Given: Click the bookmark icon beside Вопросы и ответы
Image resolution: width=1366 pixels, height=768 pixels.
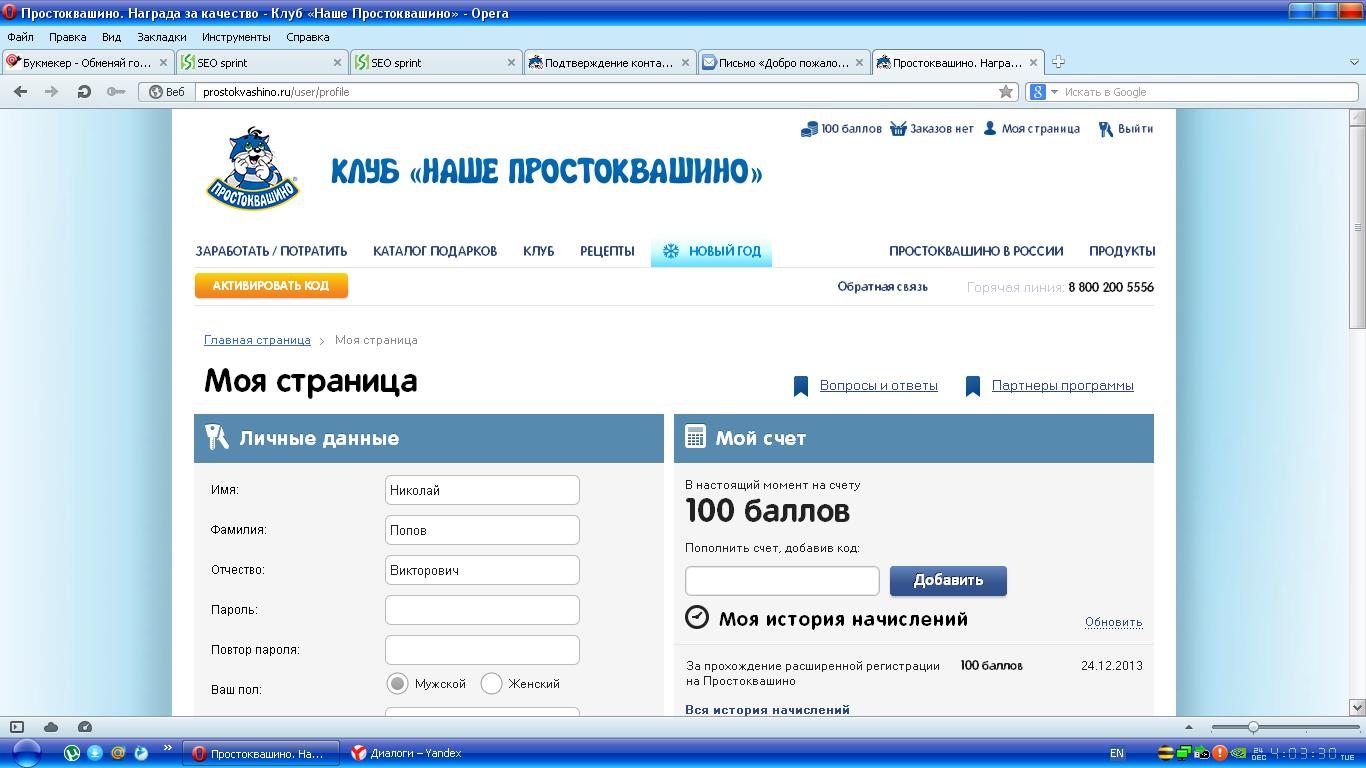Looking at the screenshot, I should click(x=801, y=387).
